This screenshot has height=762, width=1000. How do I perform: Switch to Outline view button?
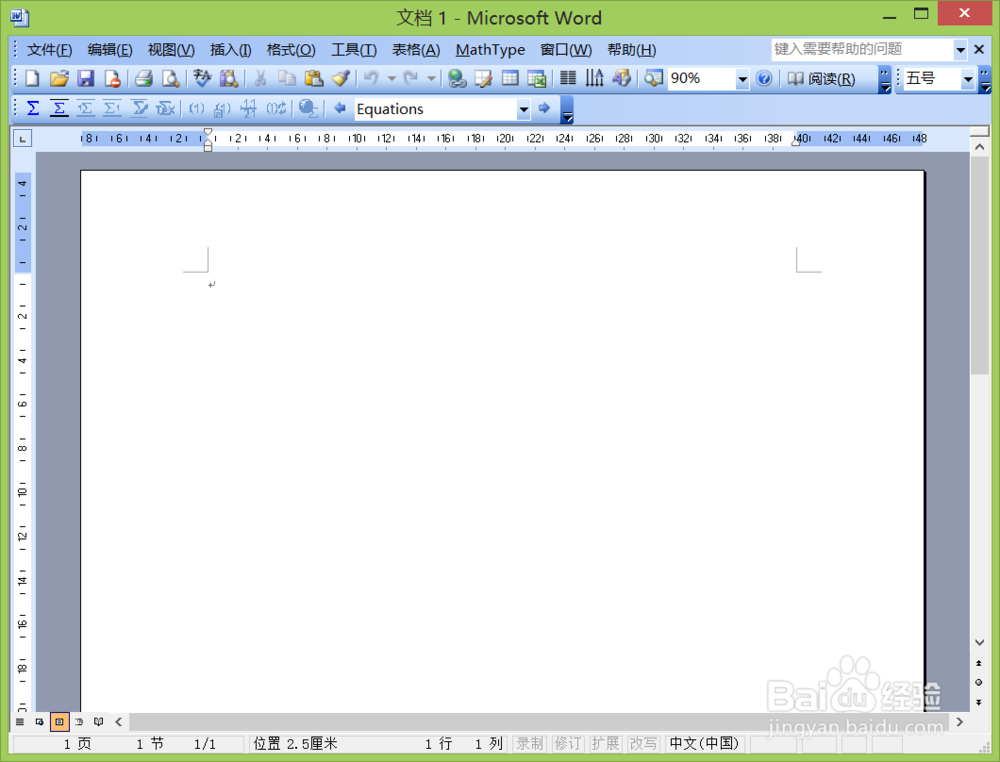[x=79, y=722]
